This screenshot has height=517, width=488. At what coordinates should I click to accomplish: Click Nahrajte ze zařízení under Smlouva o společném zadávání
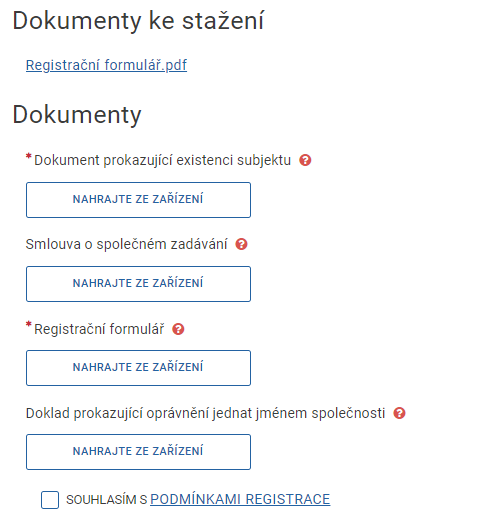[x=138, y=284]
